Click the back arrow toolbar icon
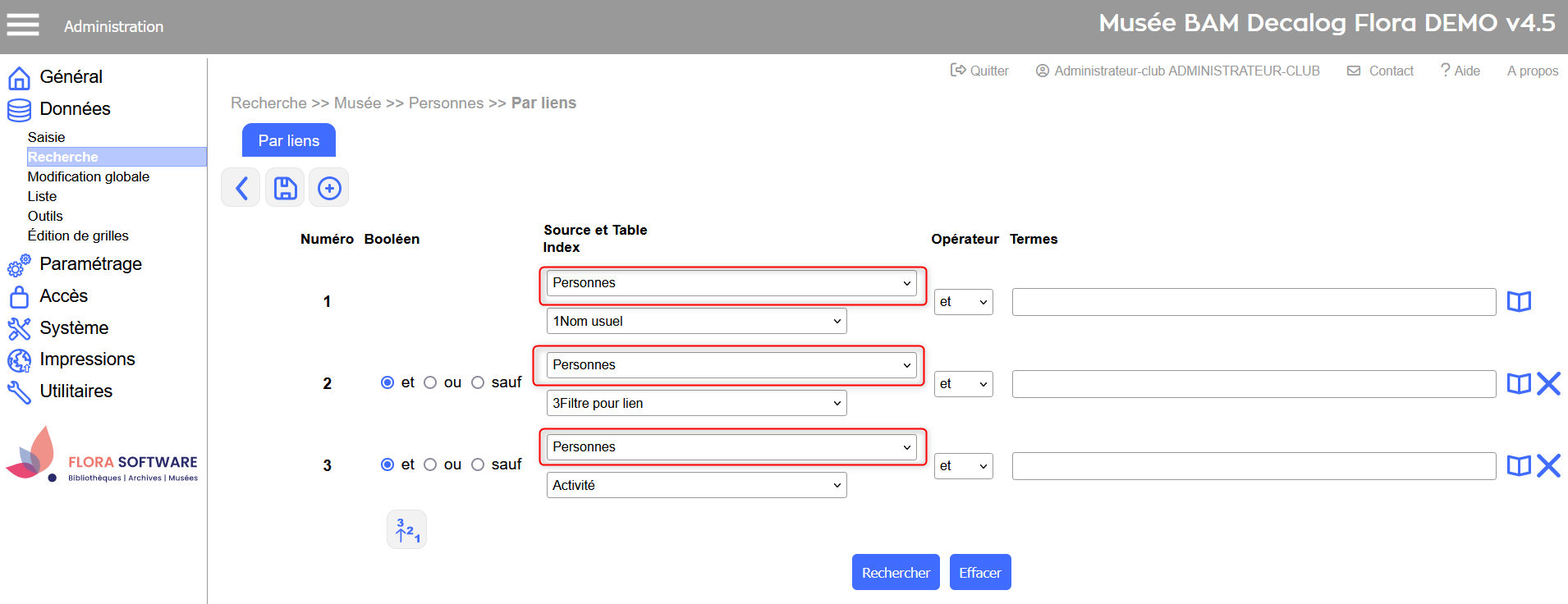This screenshot has width=1568, height=604. [x=241, y=188]
